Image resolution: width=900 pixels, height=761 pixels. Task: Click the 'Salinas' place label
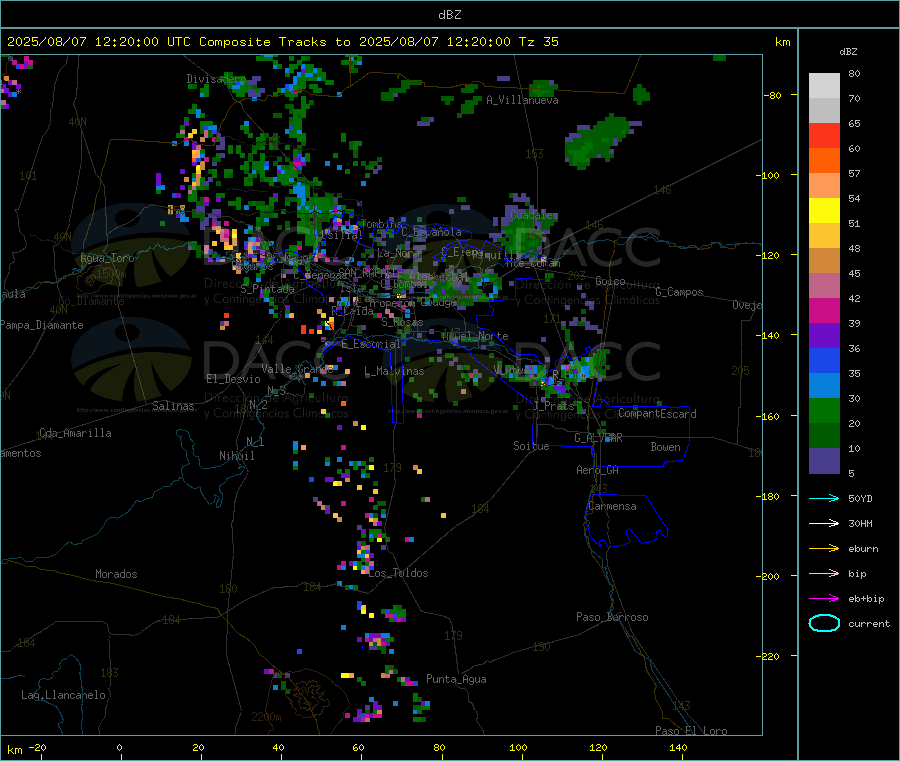point(173,406)
